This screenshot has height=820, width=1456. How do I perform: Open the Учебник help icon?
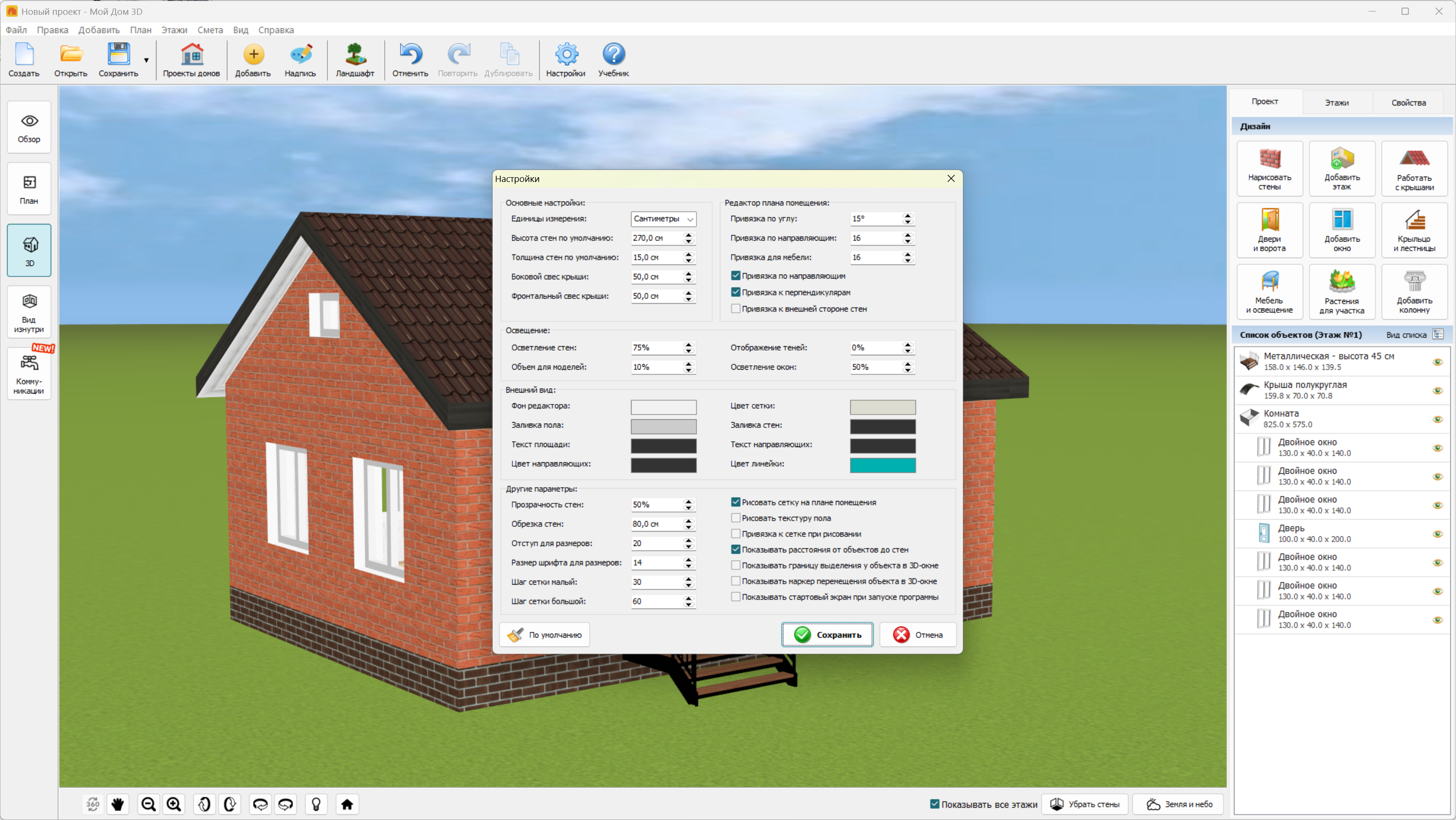(613, 59)
